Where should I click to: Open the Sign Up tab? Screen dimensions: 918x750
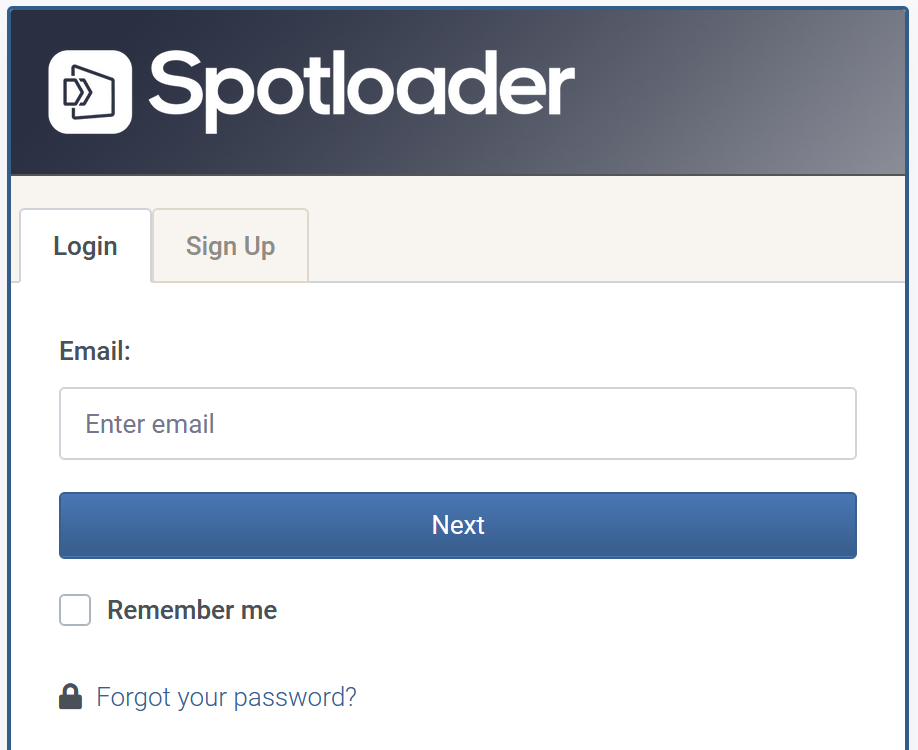point(230,246)
